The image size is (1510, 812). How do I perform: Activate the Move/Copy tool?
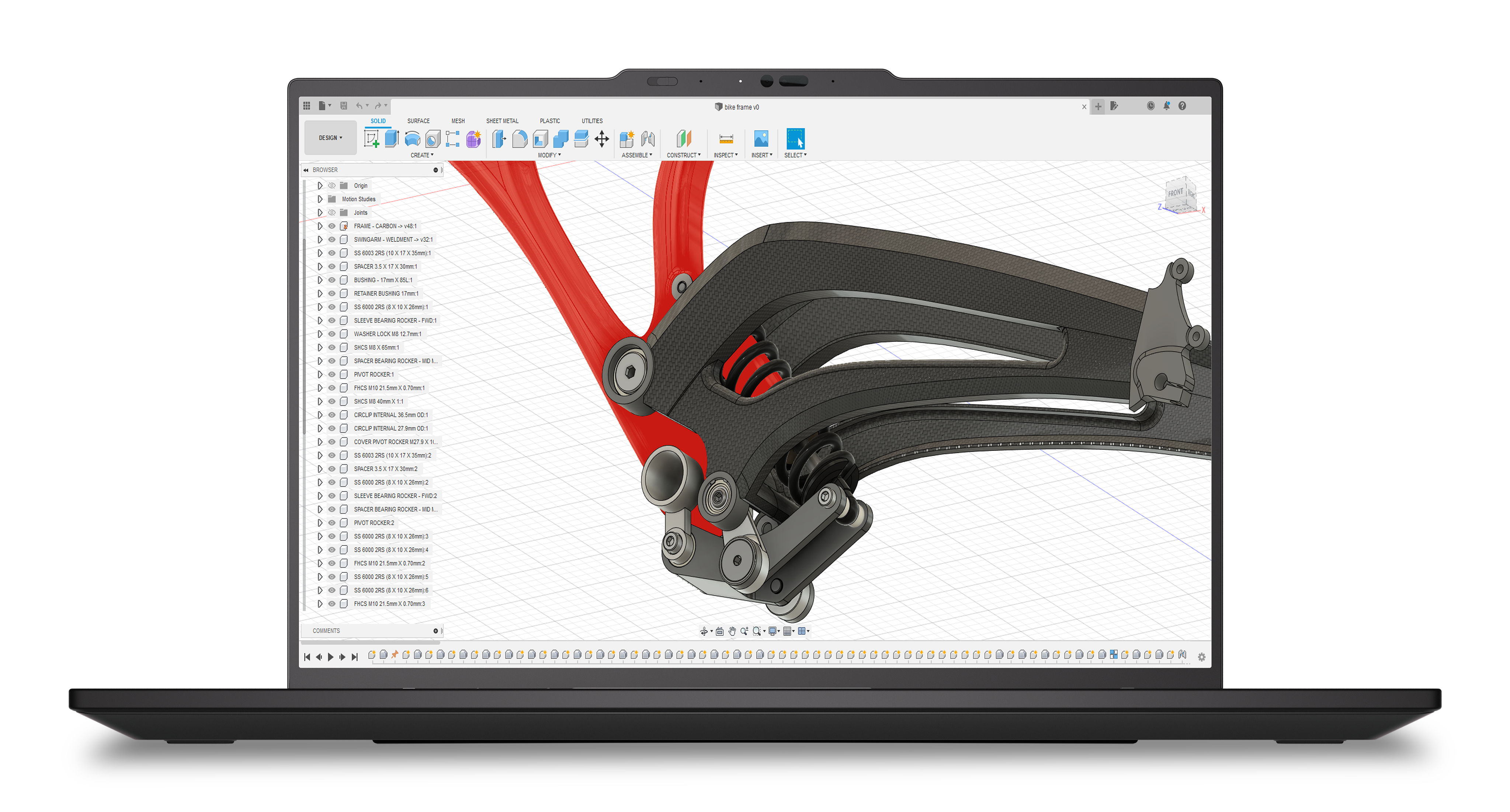[x=602, y=139]
